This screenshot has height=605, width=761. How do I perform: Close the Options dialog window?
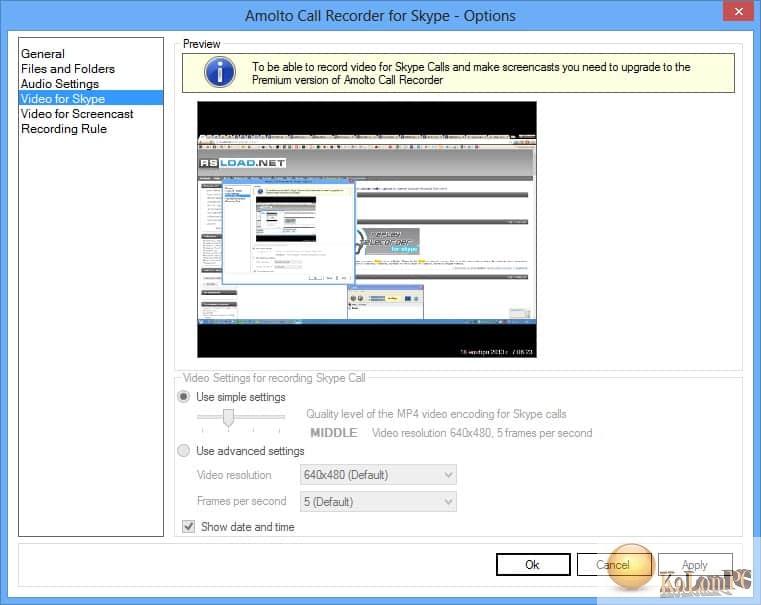click(738, 11)
